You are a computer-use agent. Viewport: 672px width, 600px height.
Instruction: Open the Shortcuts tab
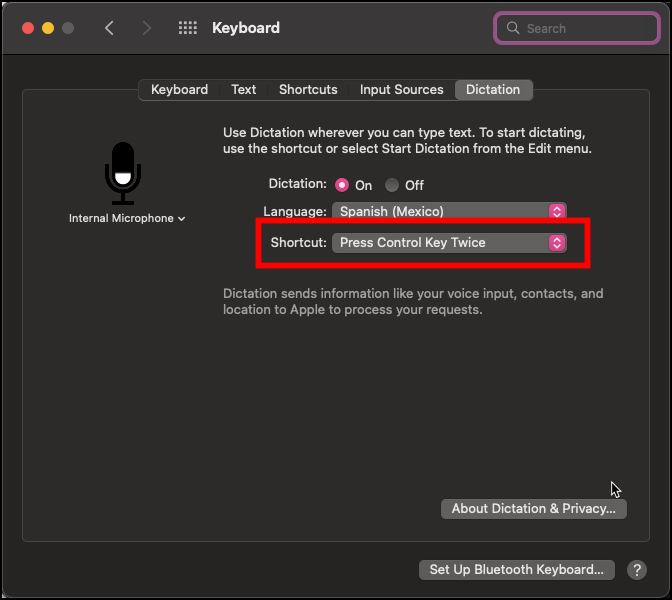[308, 90]
